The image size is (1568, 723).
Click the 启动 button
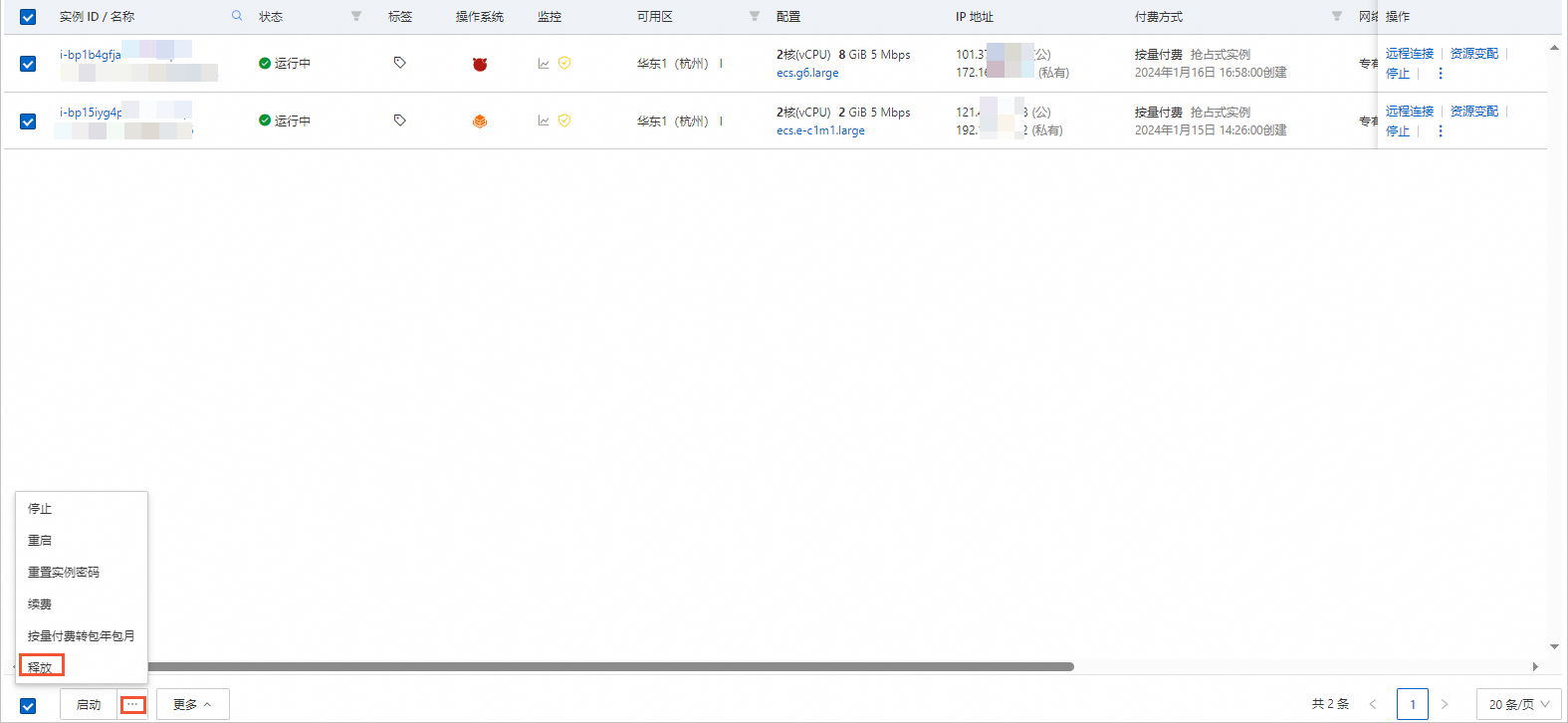tap(89, 704)
